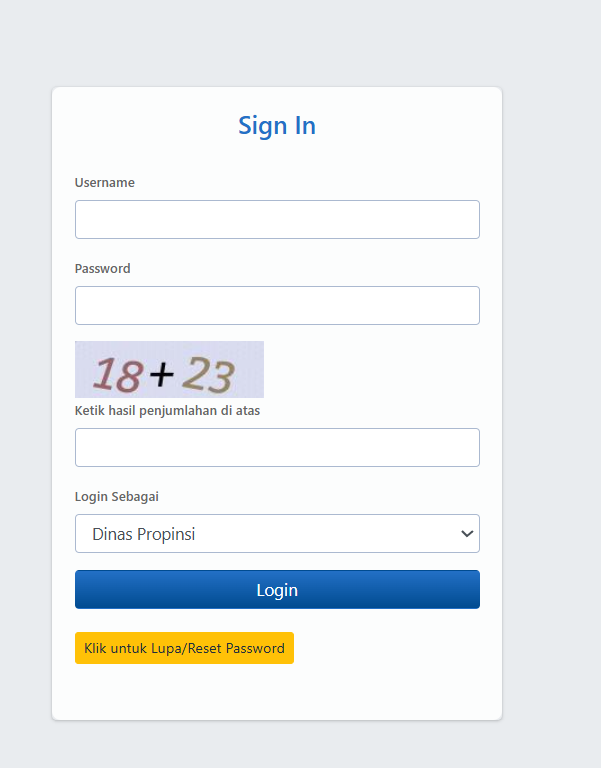Image resolution: width=601 pixels, height=768 pixels.
Task: Click the Username input field
Action: 277,219
